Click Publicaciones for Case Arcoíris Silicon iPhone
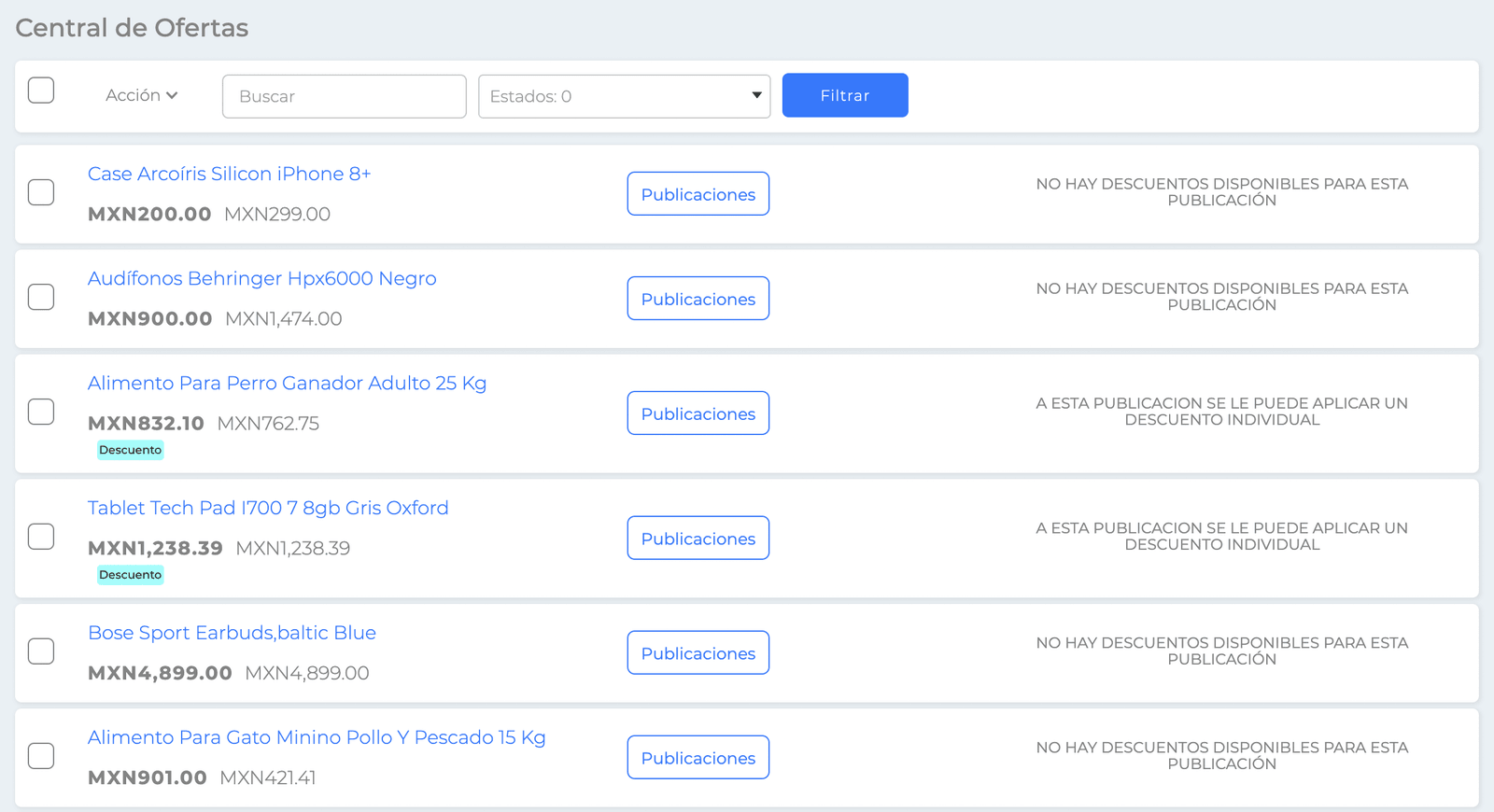This screenshot has width=1494, height=812. 698,193
